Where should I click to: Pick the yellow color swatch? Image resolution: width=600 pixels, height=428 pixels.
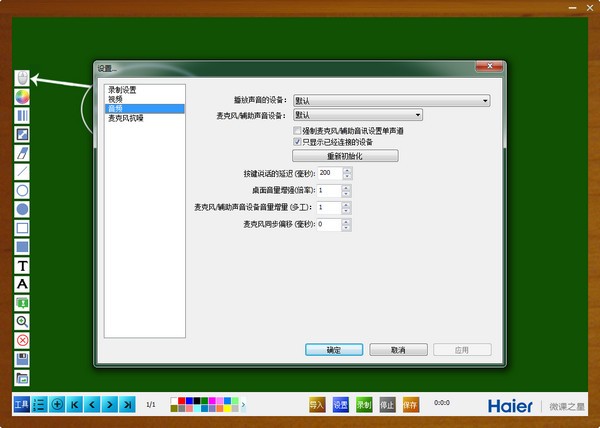(x=227, y=408)
